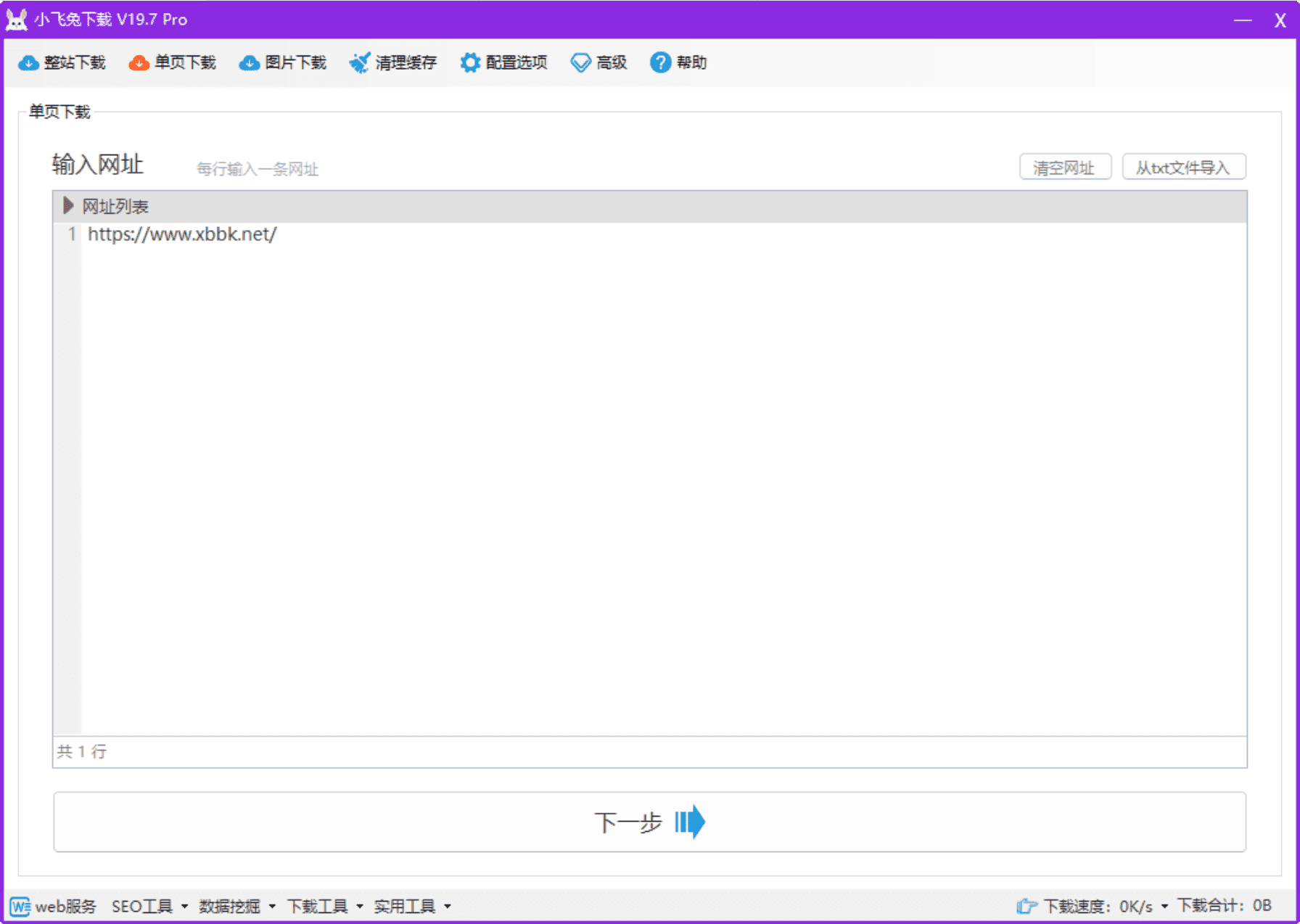This screenshot has height=924, width=1300.
Task: Switch to 单页下载 mode
Action: coord(185,63)
